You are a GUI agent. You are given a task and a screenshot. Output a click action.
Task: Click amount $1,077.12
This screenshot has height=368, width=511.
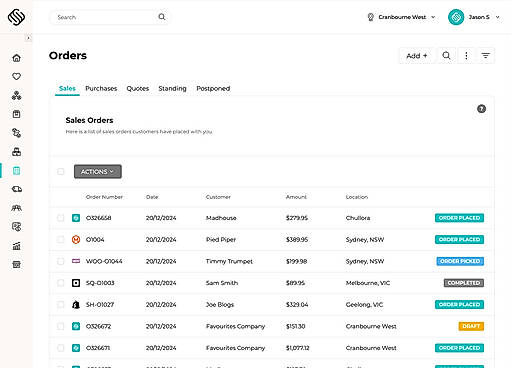click(x=298, y=348)
